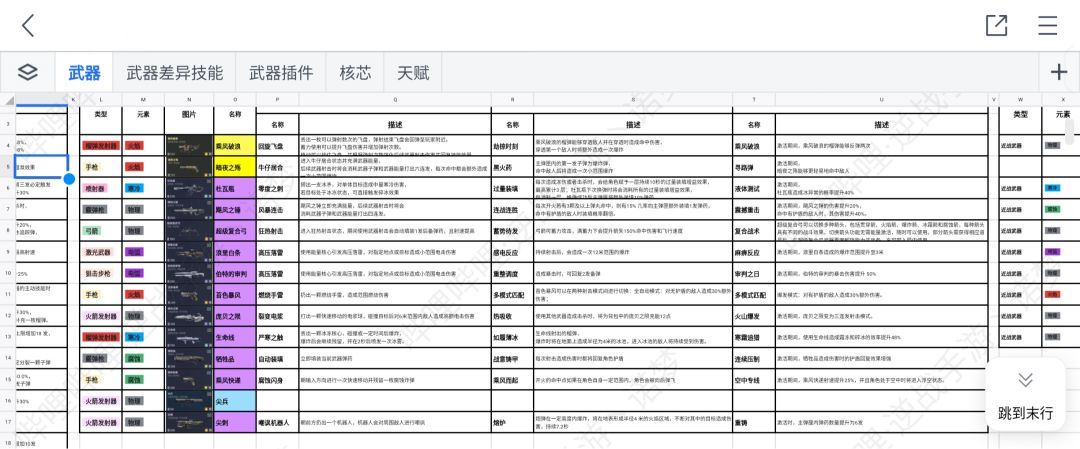Select the 嘲讽机器人 skill cell
This screenshot has width=1080, height=449.
pyautogui.click(x=278, y=422)
